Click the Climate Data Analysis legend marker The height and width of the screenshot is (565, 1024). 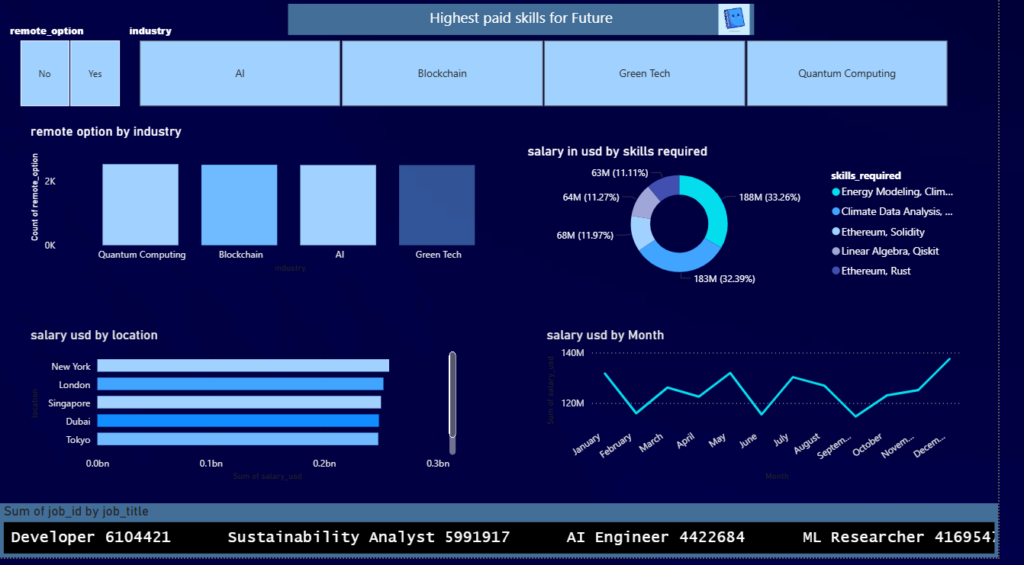(836, 212)
